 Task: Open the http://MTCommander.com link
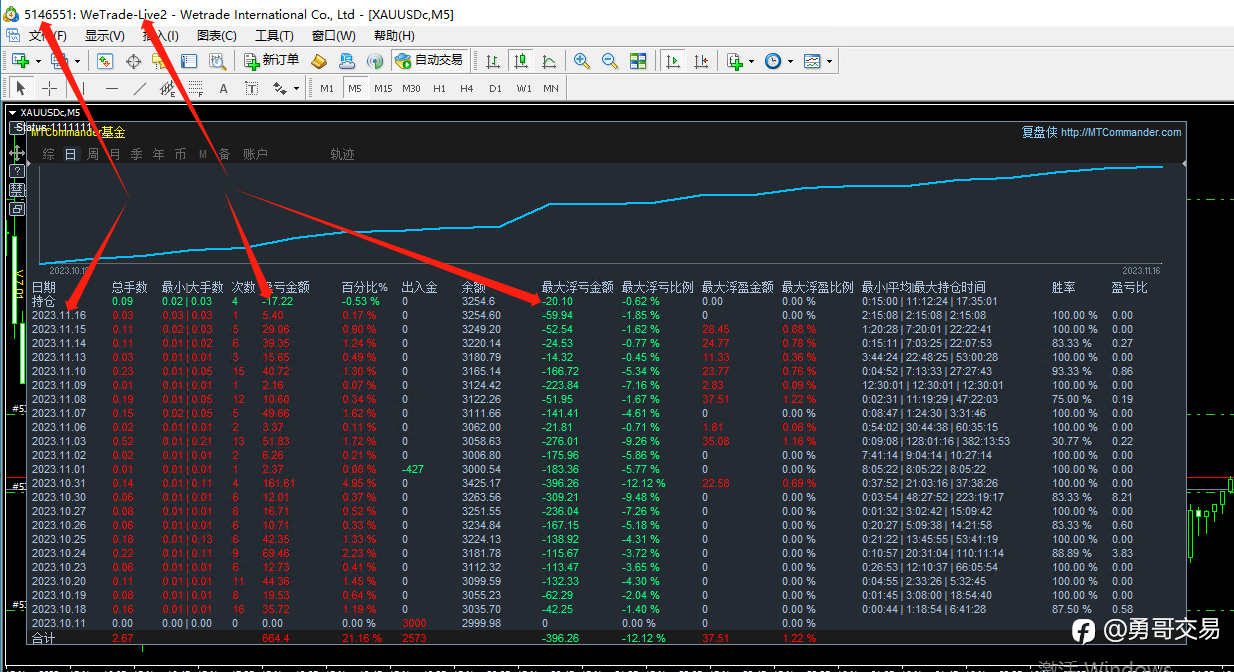1121,132
